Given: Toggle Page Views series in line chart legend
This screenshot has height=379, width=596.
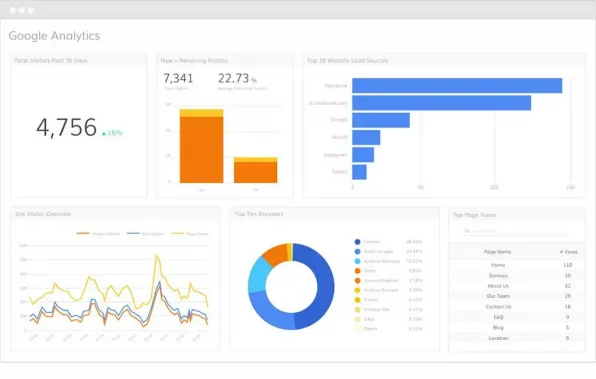Looking at the screenshot, I should click(x=190, y=233).
